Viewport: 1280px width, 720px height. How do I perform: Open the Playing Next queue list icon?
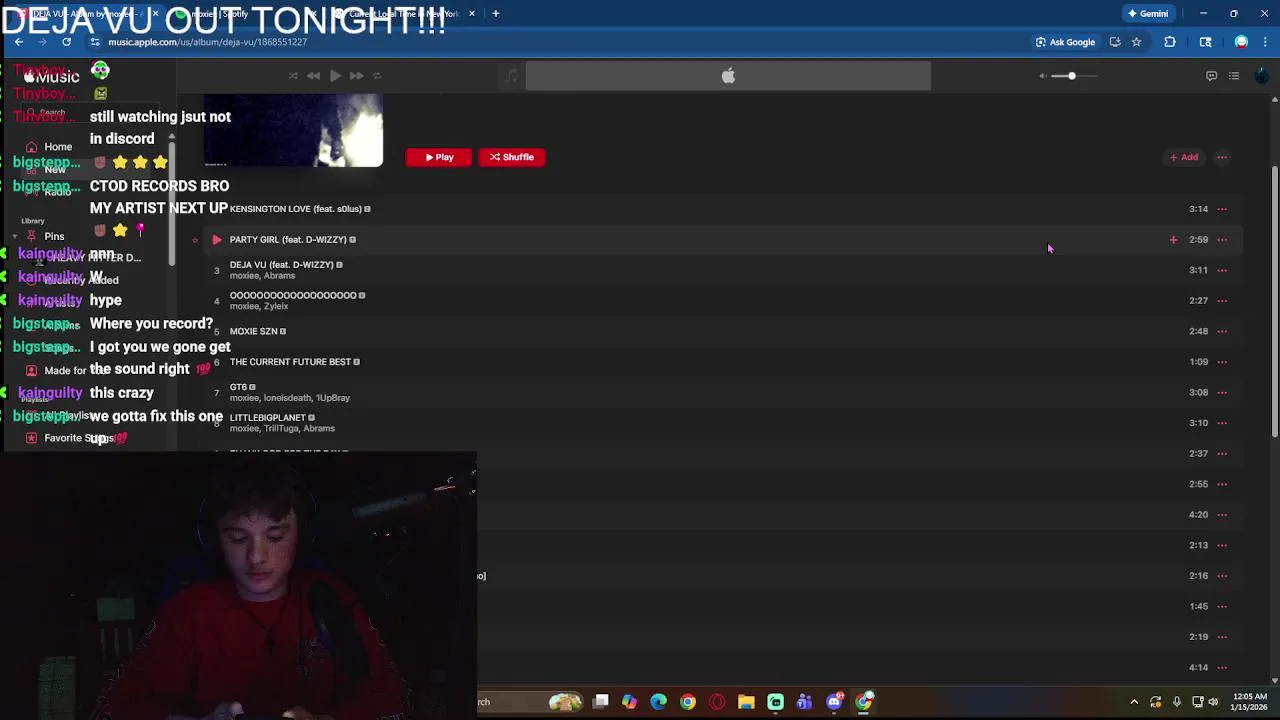1234,76
